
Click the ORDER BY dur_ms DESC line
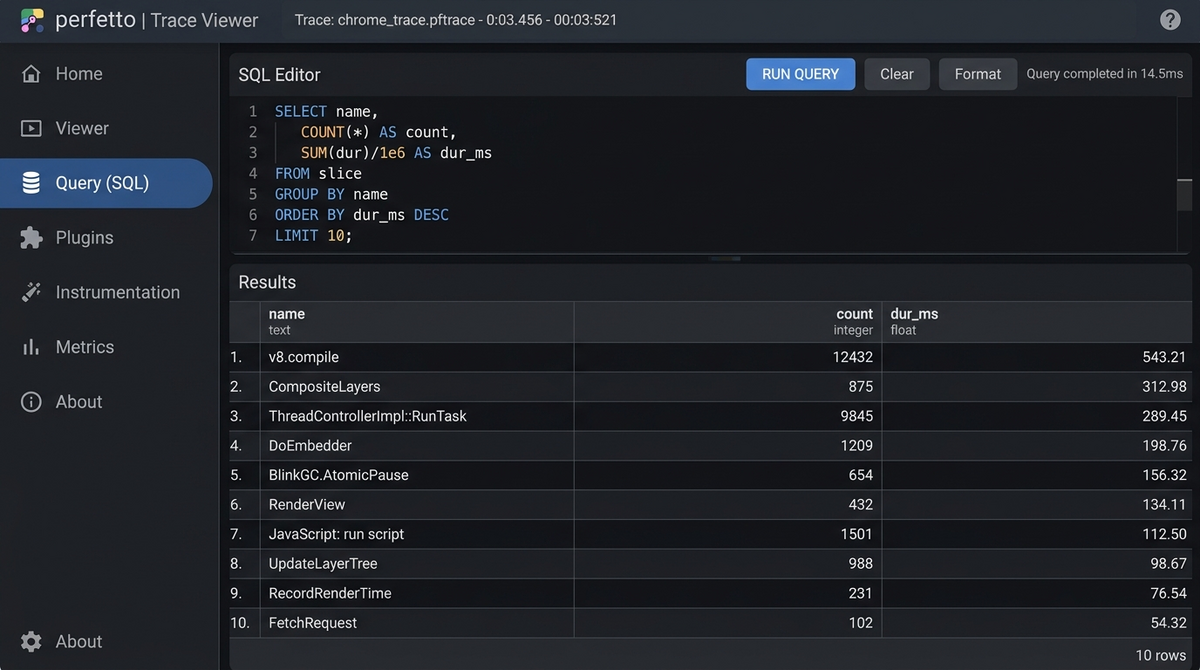click(x=362, y=215)
